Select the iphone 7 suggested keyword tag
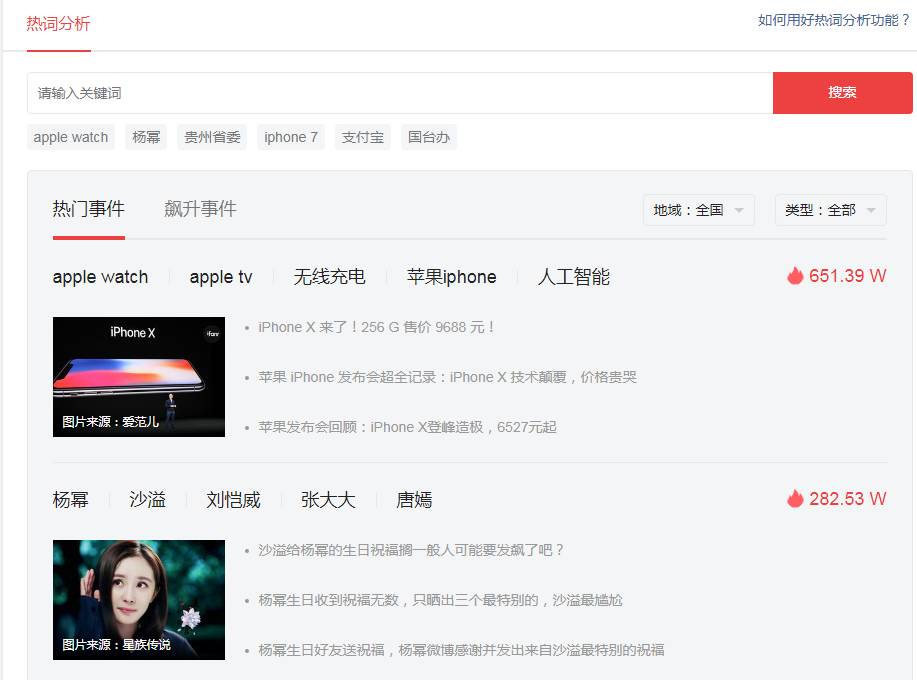The width and height of the screenshot is (917, 680). (291, 137)
